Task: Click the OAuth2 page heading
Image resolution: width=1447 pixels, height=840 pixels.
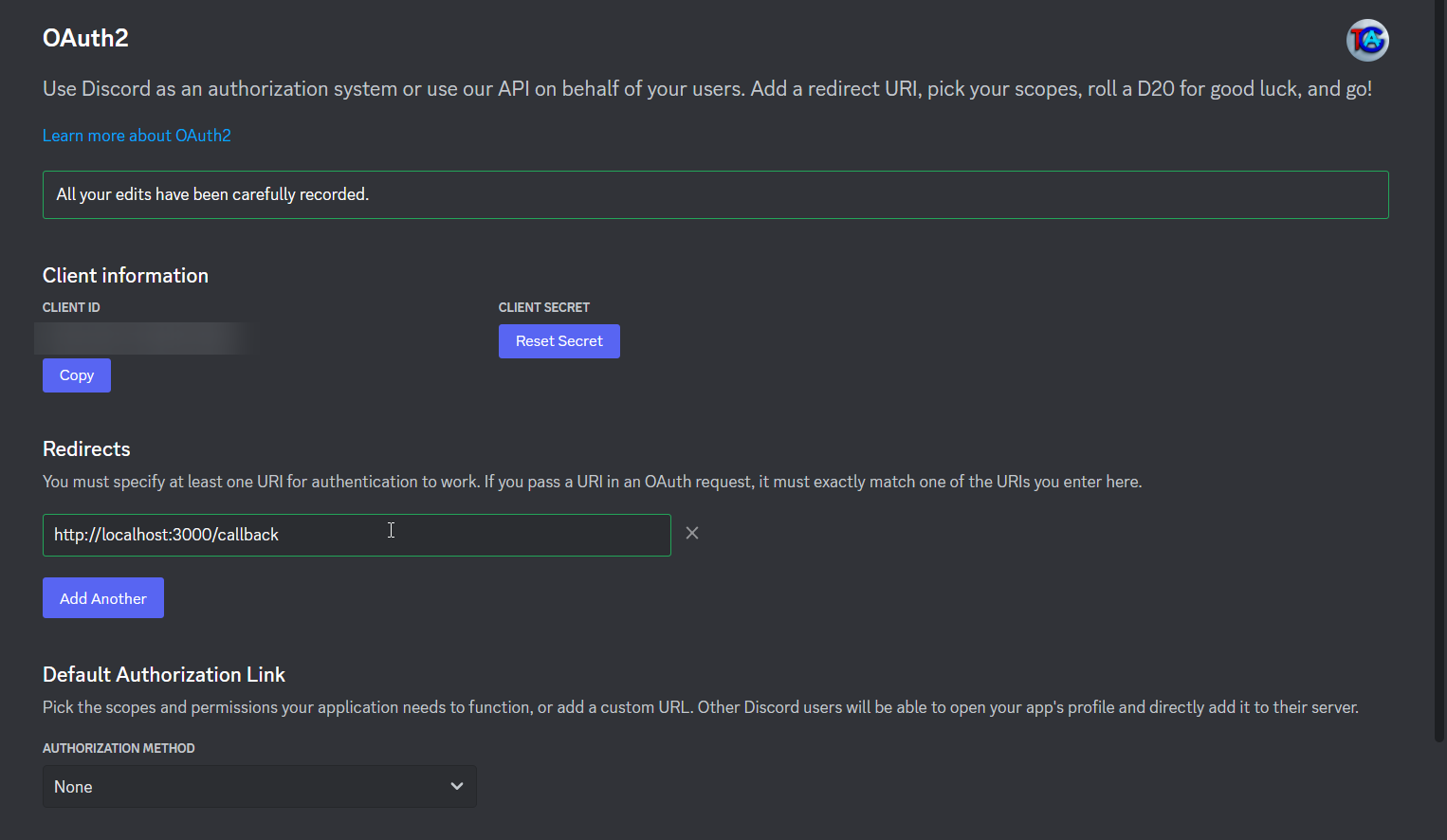Action: pos(85,38)
